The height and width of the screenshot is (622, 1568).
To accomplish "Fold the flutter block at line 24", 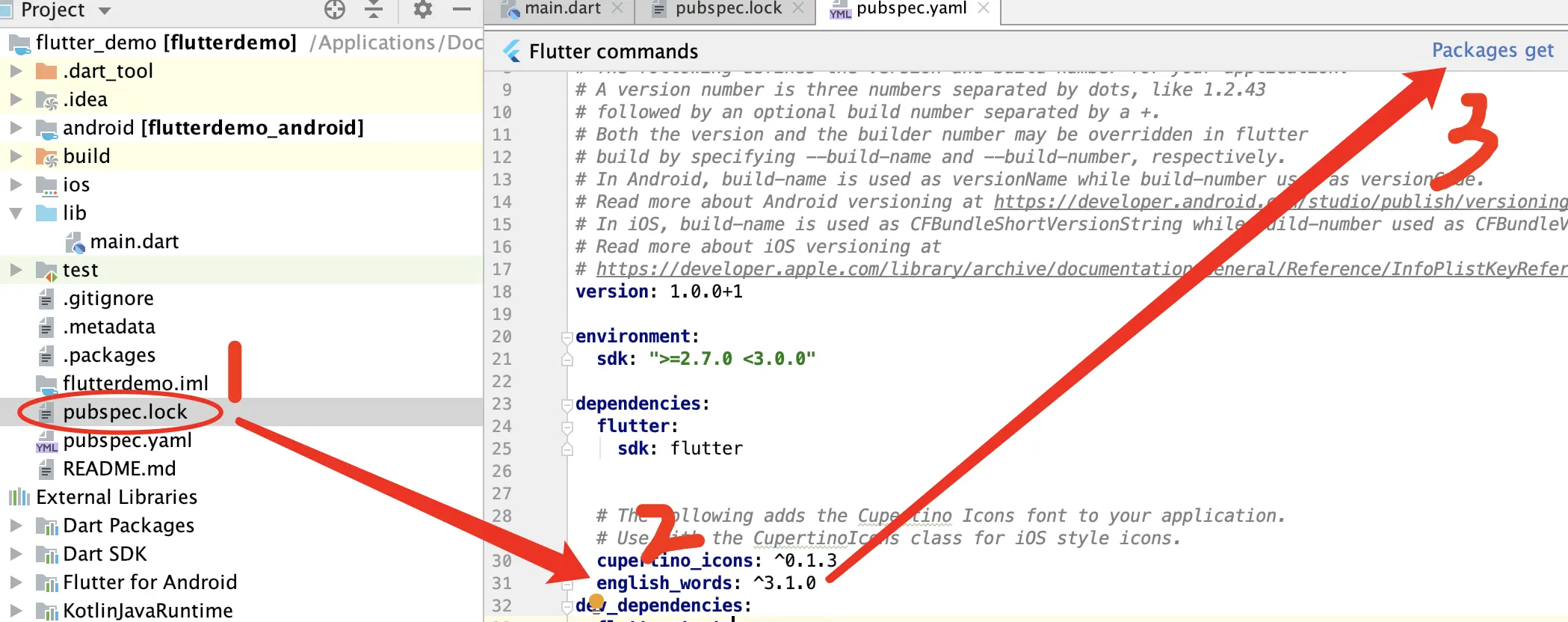I will pyautogui.click(x=567, y=427).
